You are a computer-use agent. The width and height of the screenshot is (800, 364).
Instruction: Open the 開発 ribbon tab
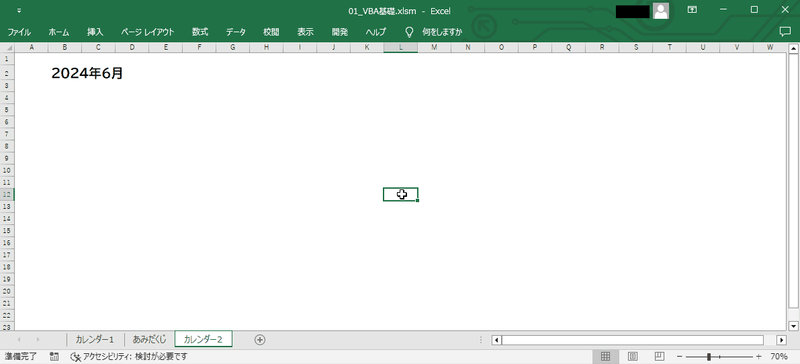(339, 32)
